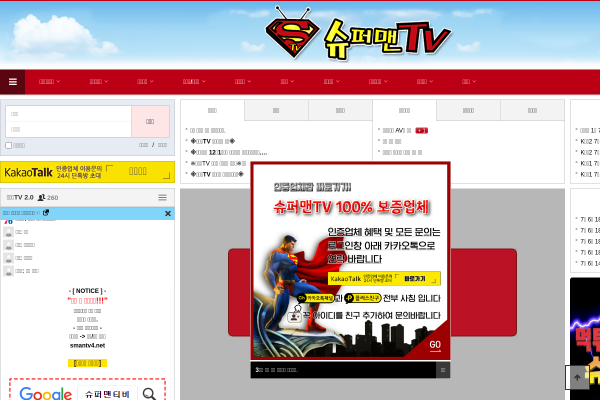Click the GO arrow in popup corner
This screenshot has width=600, height=400.
[x=435, y=345]
